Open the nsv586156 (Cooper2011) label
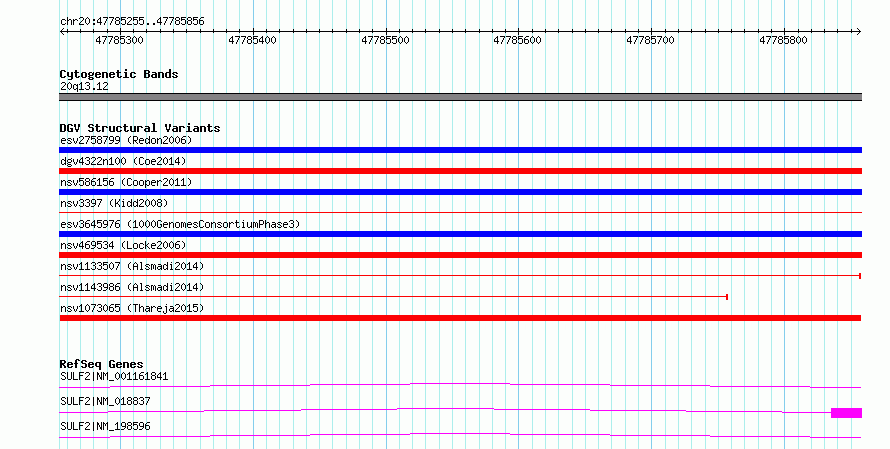This screenshot has width=890, height=449. click(126, 182)
